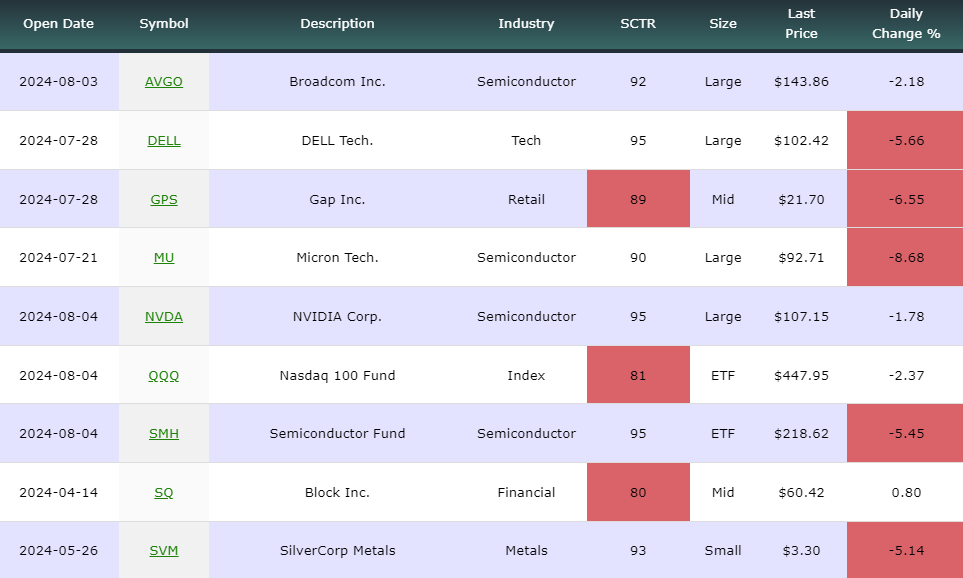Click the Metals industry cell
This screenshot has width=963, height=578.
click(x=526, y=551)
